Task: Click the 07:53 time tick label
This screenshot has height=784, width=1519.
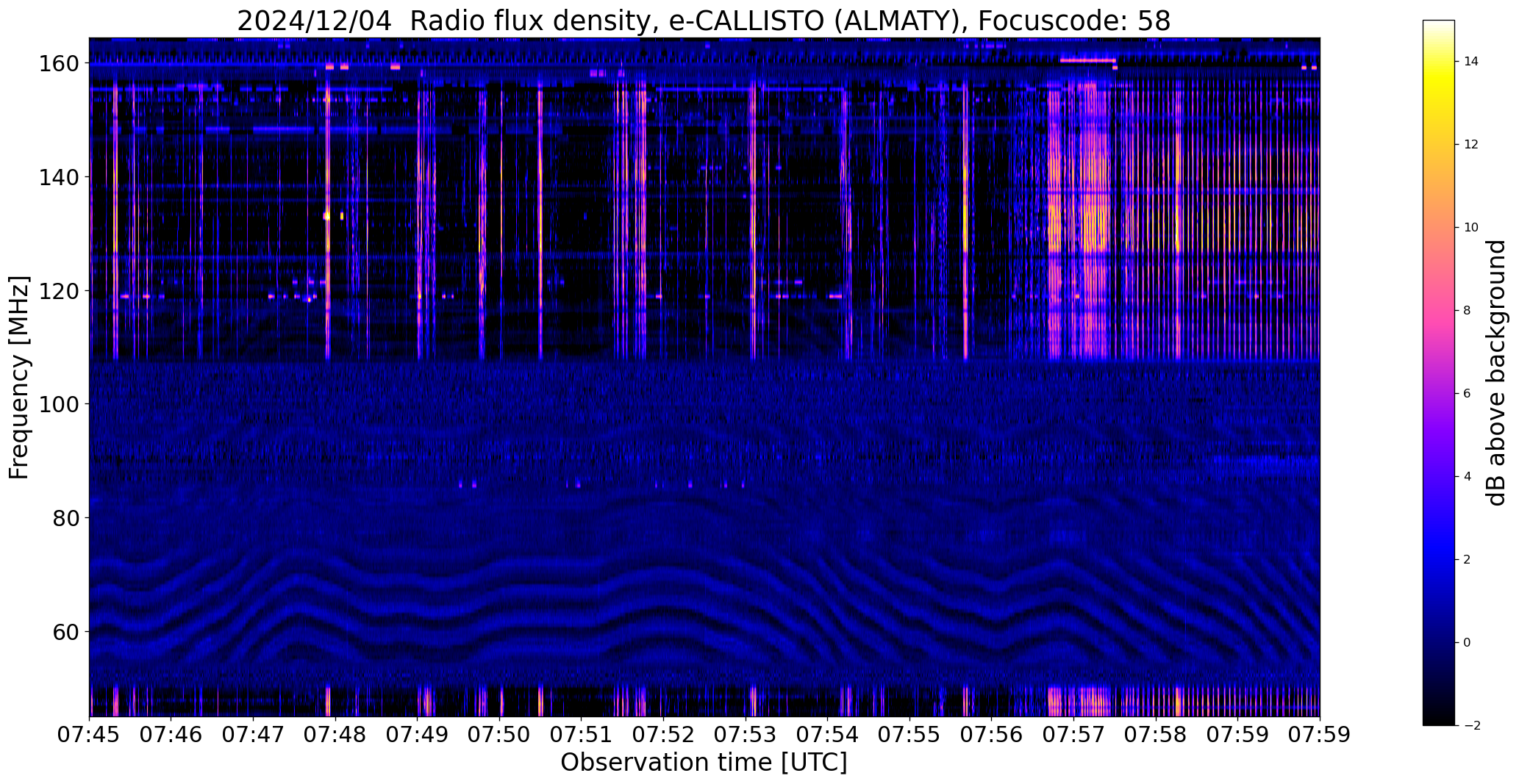Action: (746, 736)
